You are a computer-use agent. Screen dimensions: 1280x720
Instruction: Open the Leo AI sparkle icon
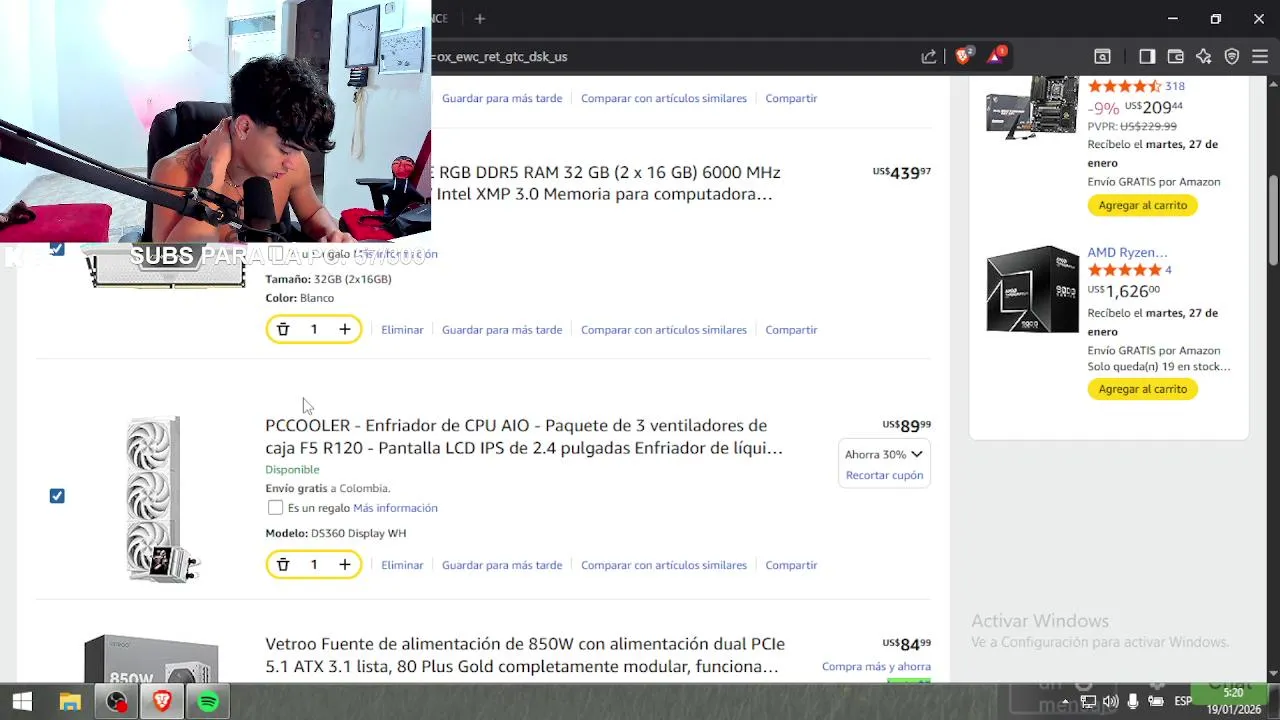pyautogui.click(x=1204, y=57)
